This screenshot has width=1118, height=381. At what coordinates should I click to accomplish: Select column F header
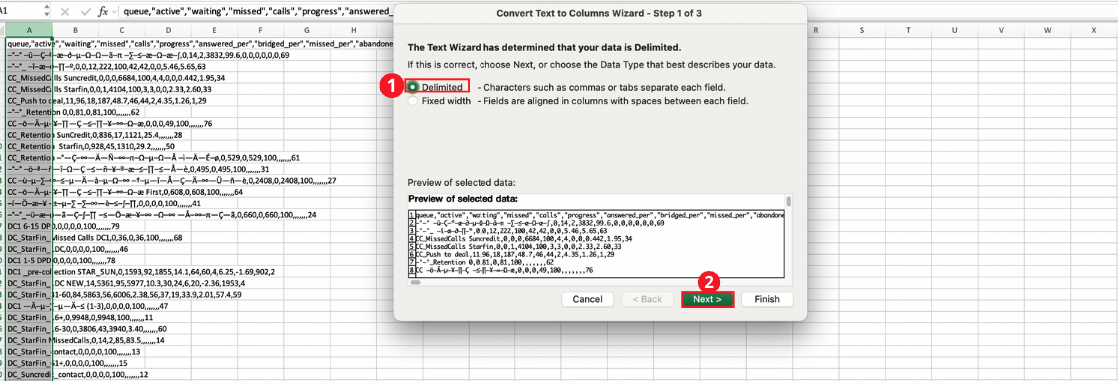tap(260, 30)
